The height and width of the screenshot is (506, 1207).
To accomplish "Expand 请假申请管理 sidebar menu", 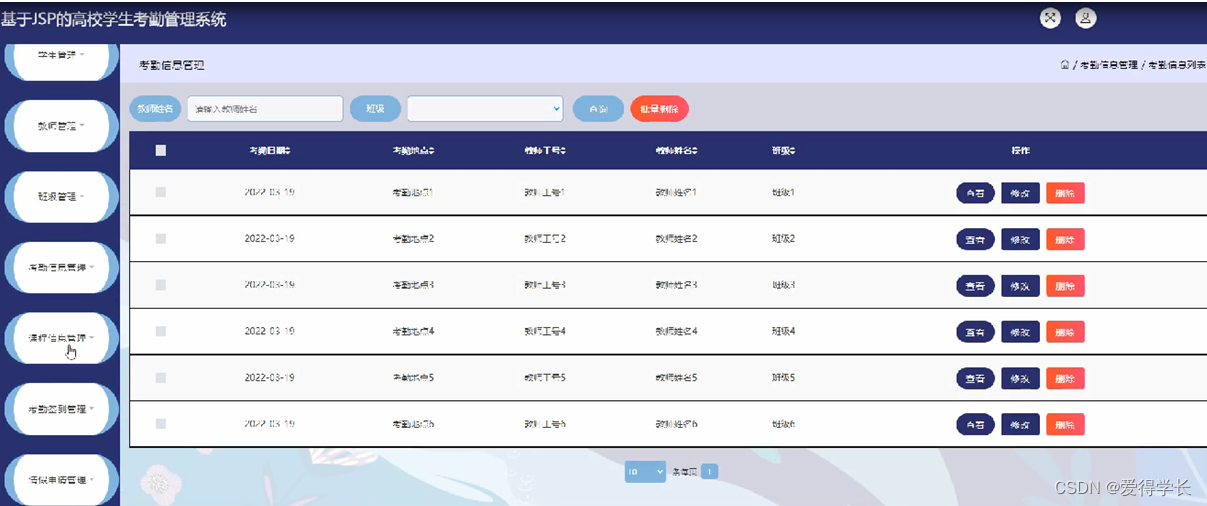I will [x=61, y=479].
